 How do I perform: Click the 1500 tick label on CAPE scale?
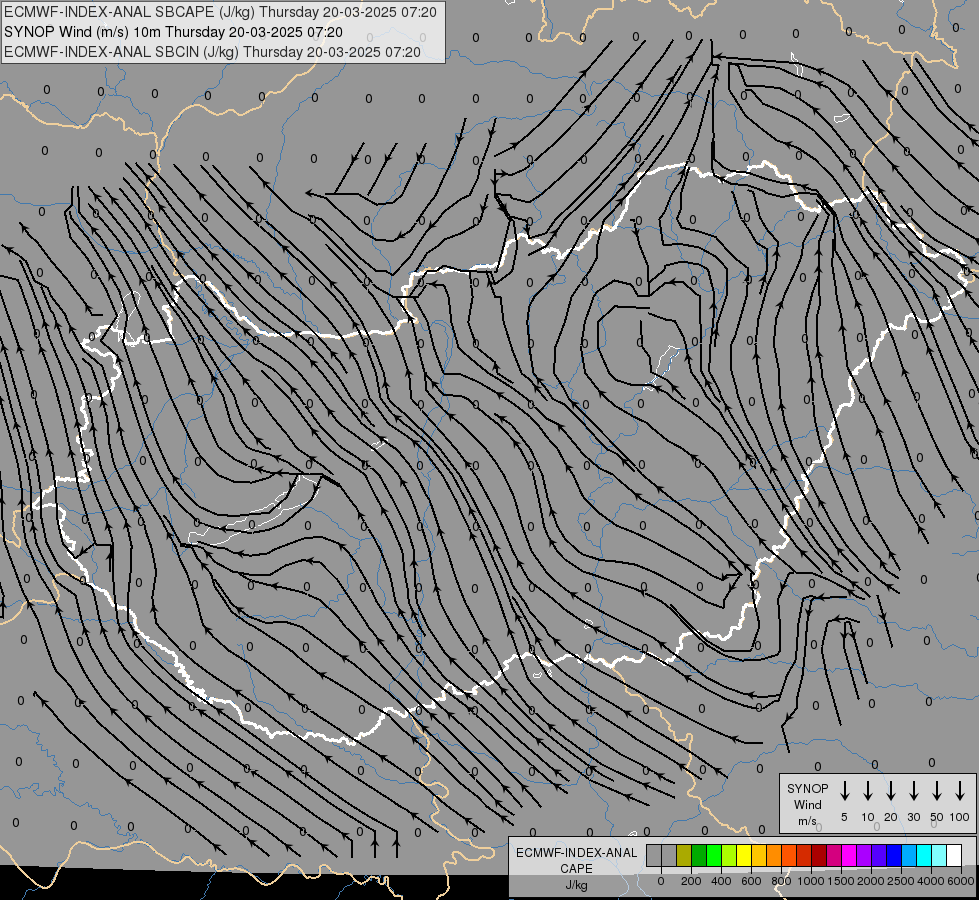coord(841,881)
